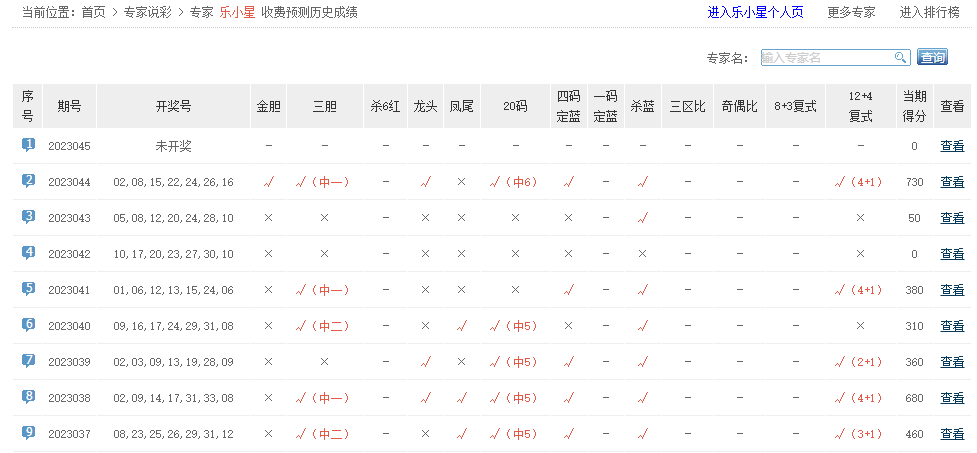Viewport: 977px width, 453px height.
Task: Click 查看 for period 2023040 row
Action: [952, 326]
